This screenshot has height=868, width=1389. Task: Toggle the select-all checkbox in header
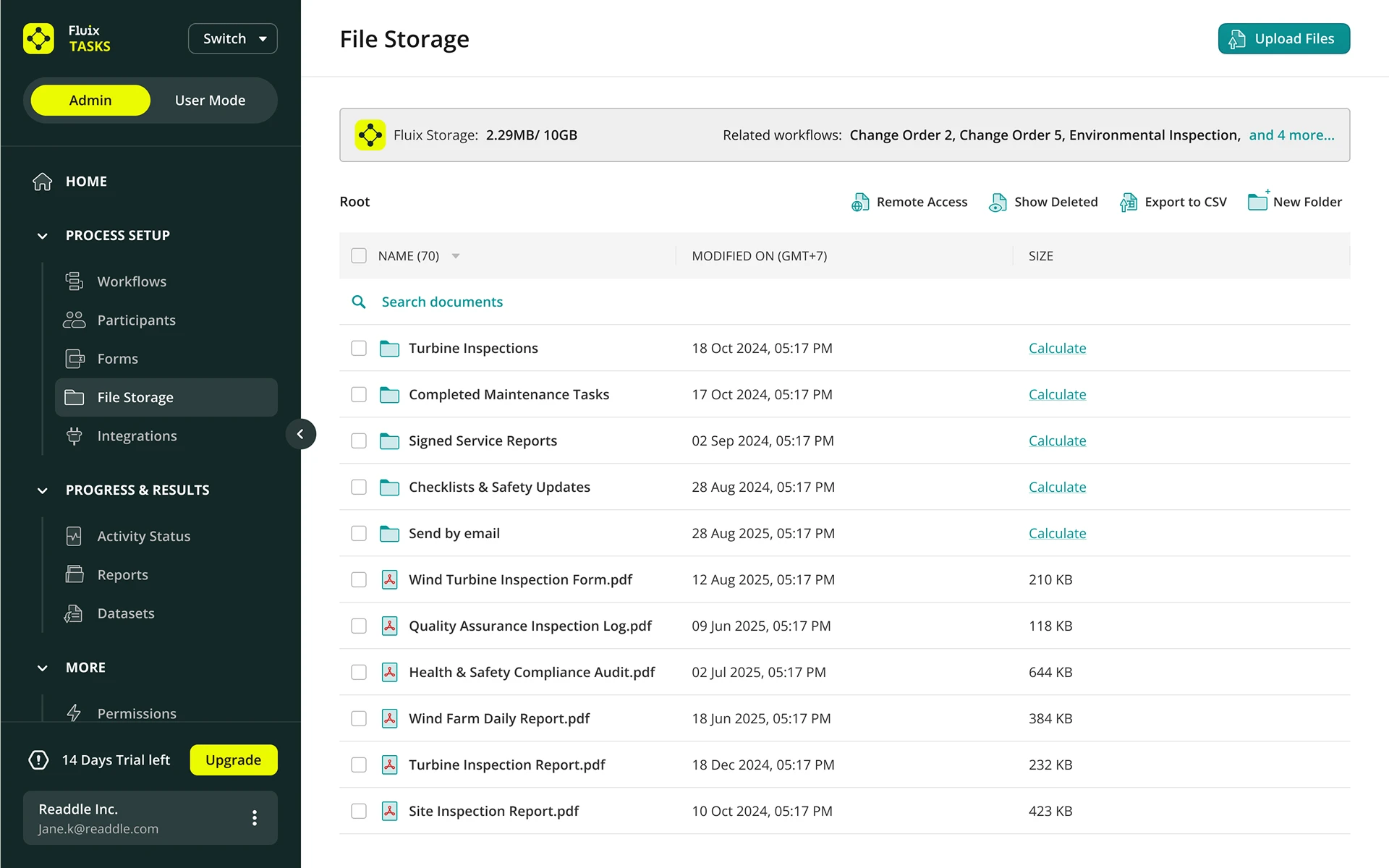pos(359,255)
